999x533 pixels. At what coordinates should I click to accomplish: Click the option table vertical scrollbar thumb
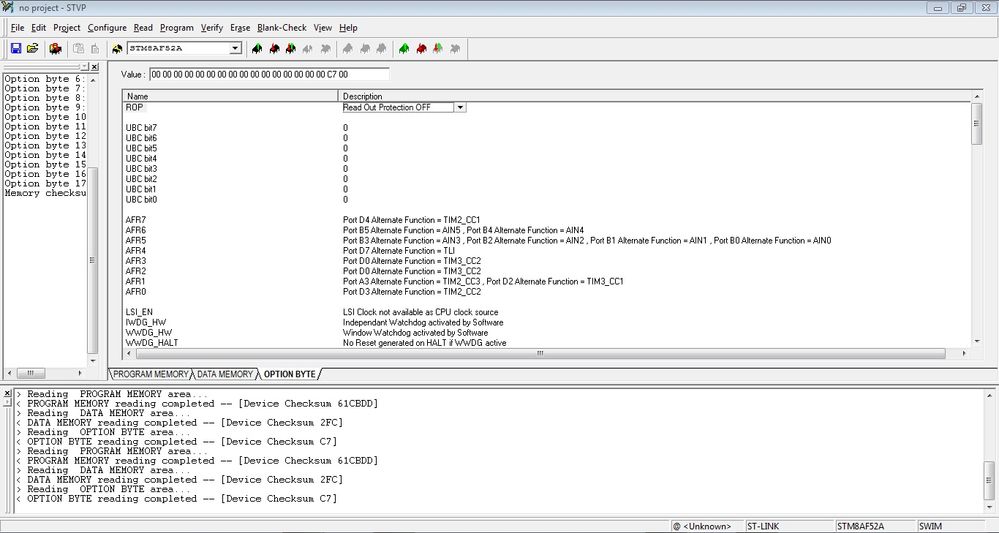[976, 124]
